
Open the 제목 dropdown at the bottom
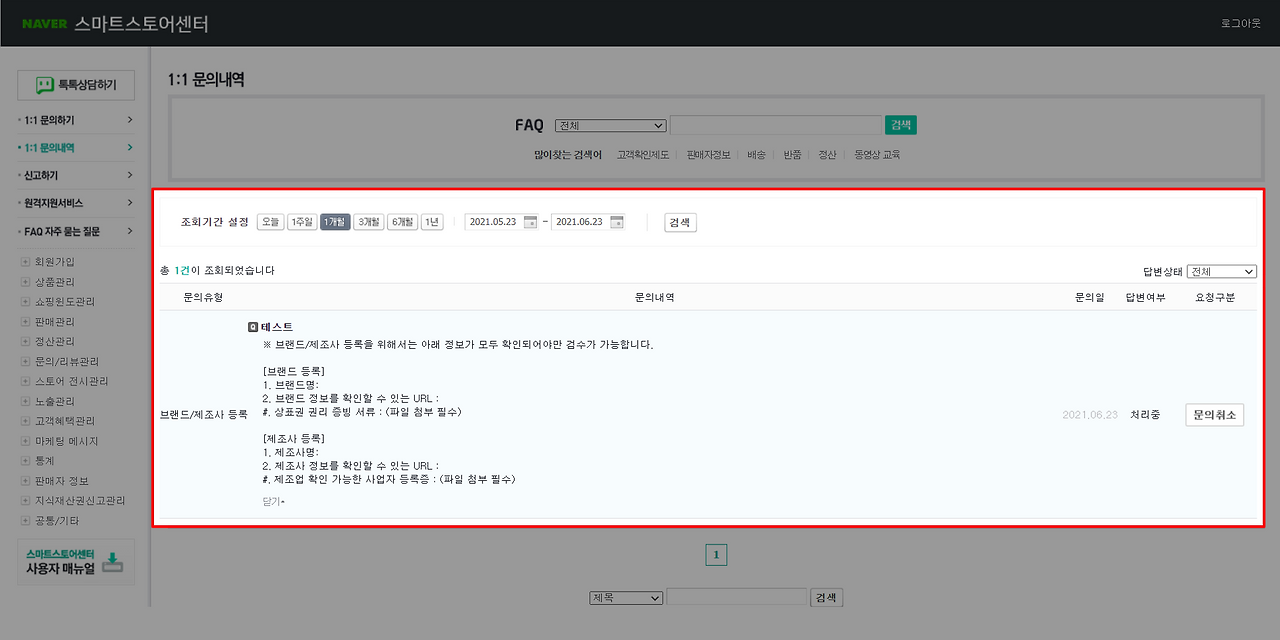(625, 597)
